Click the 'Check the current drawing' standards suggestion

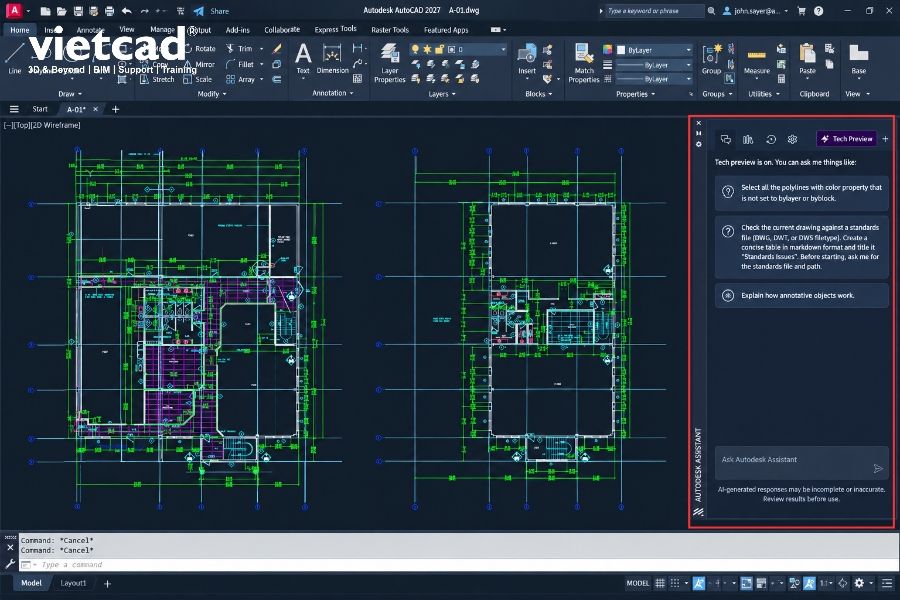pyautogui.click(x=802, y=247)
